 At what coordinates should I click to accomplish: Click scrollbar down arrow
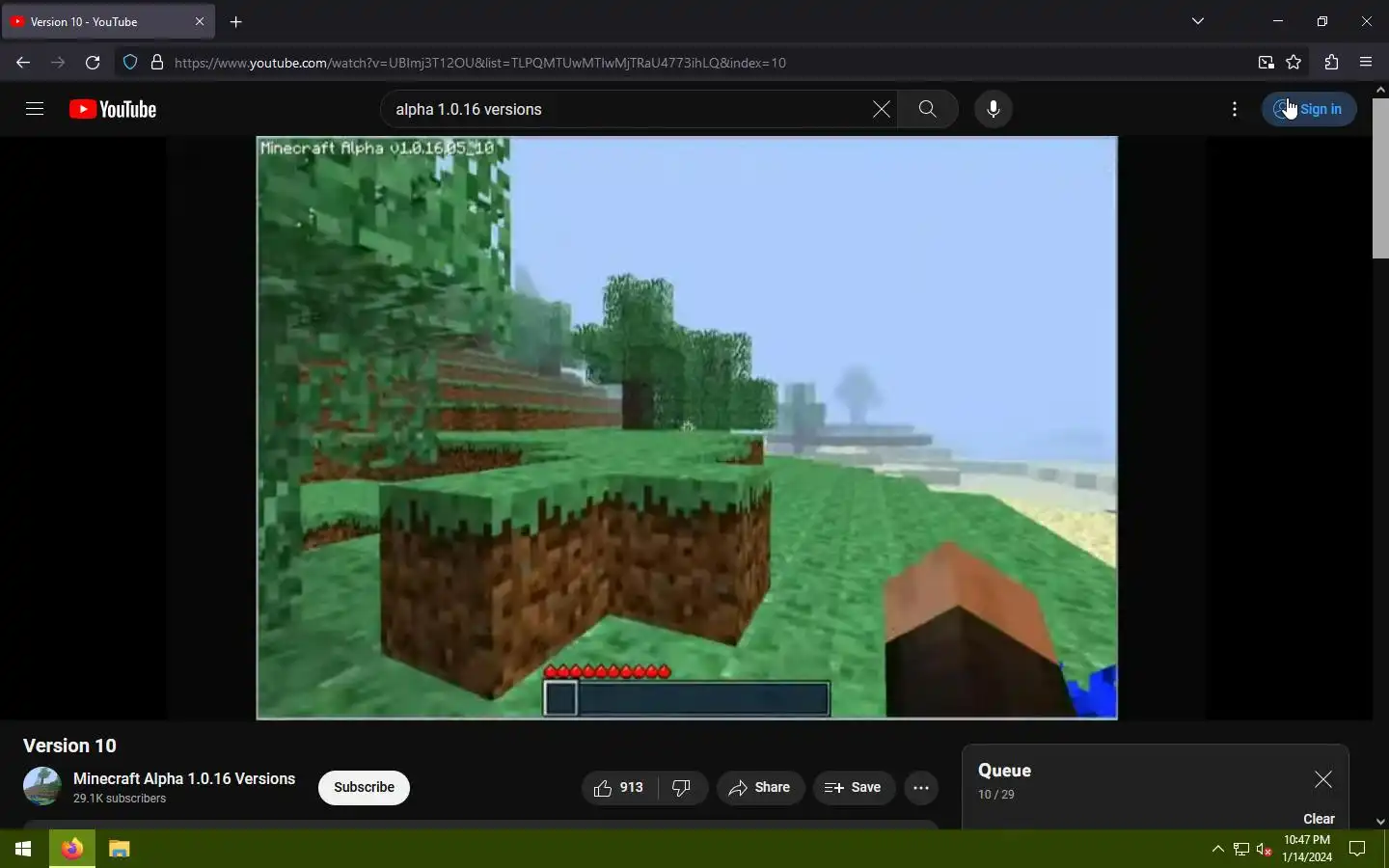(x=1380, y=822)
